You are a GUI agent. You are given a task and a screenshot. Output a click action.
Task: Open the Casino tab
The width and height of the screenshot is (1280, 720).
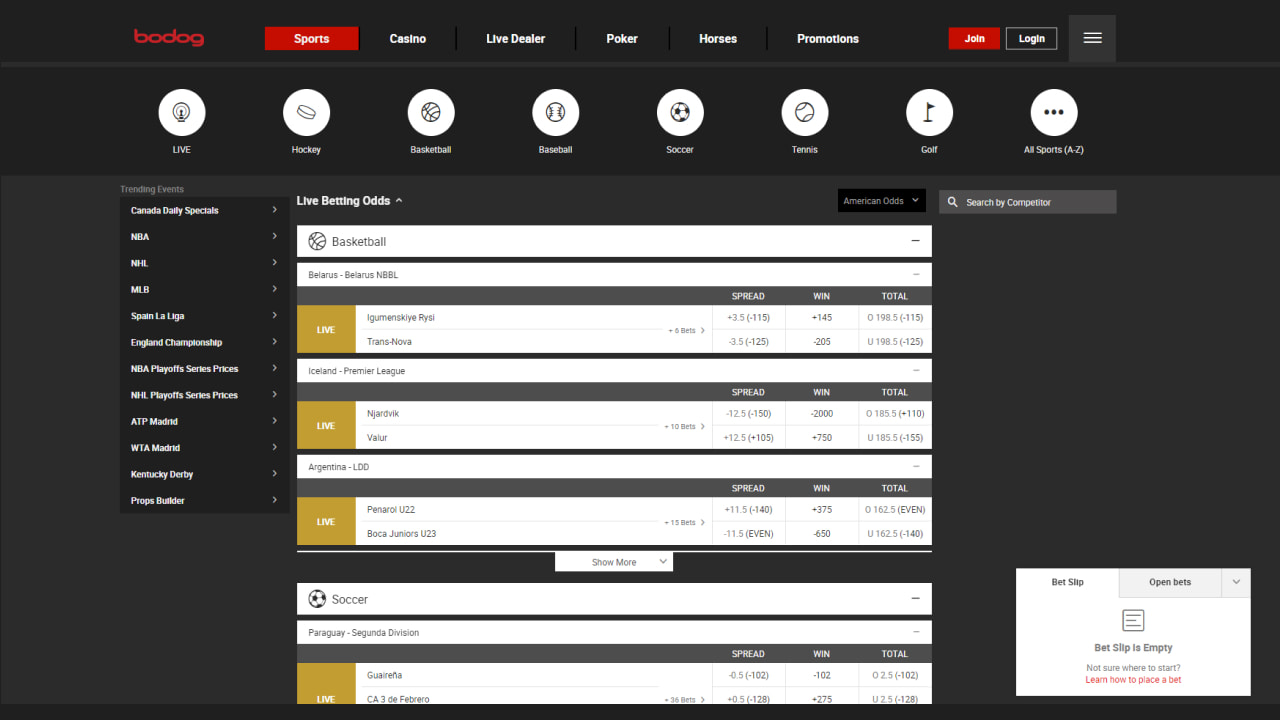(x=408, y=38)
